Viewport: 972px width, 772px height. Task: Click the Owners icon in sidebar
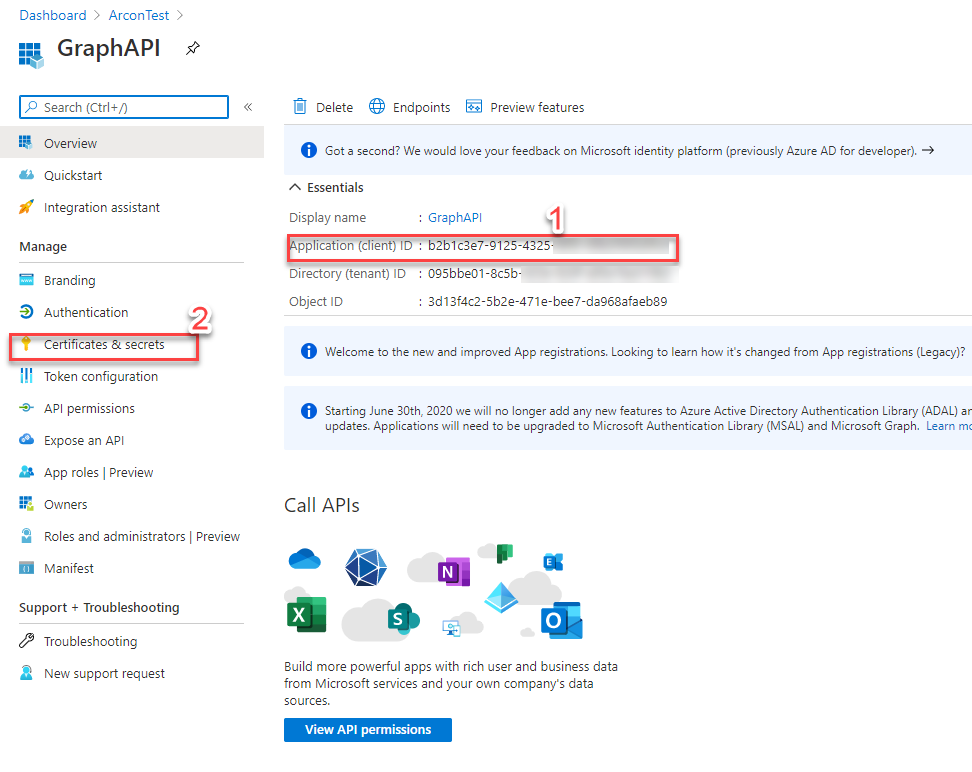[26, 504]
